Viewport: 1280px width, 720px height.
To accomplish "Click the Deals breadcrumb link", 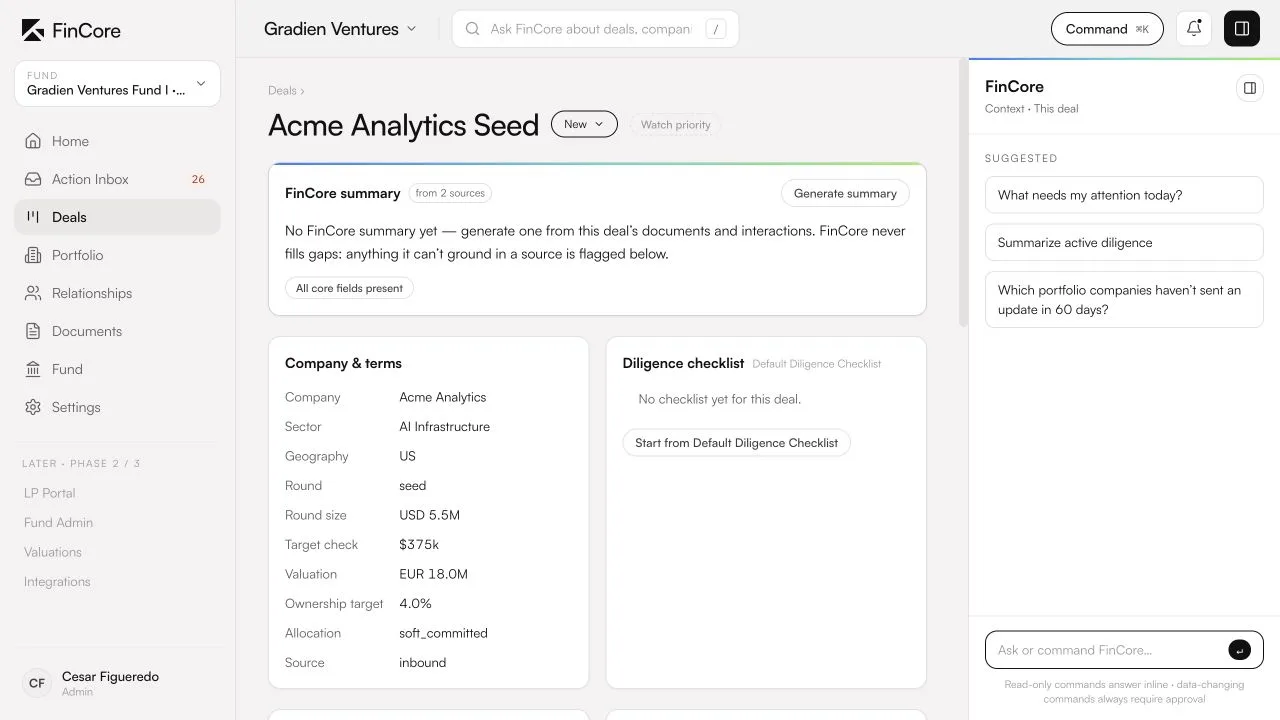I will click(x=282, y=90).
